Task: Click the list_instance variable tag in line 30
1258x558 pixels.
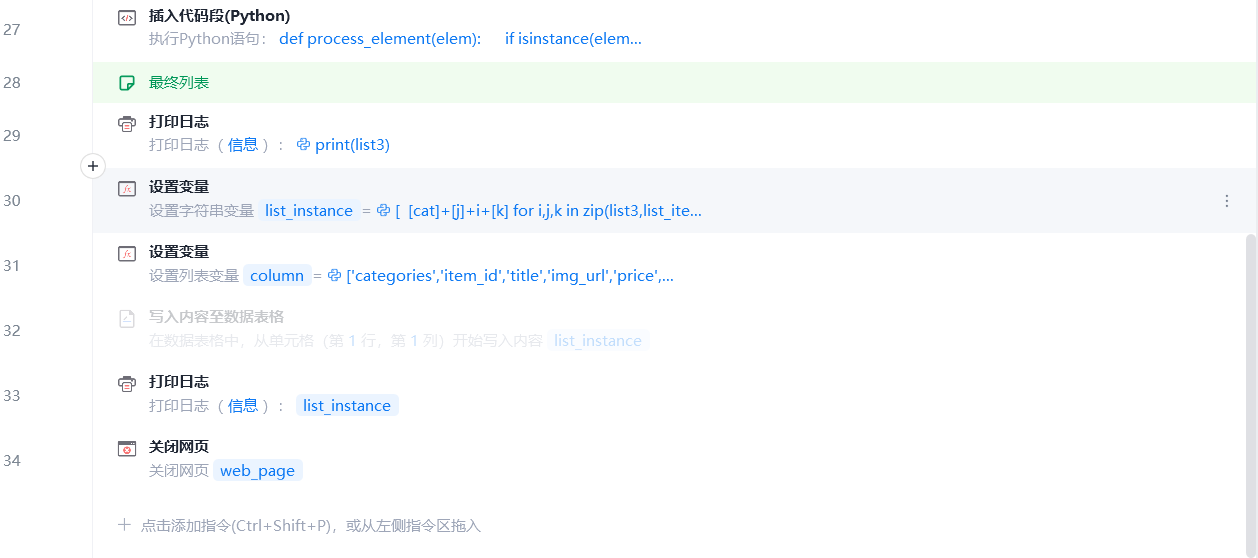Action: (x=308, y=211)
